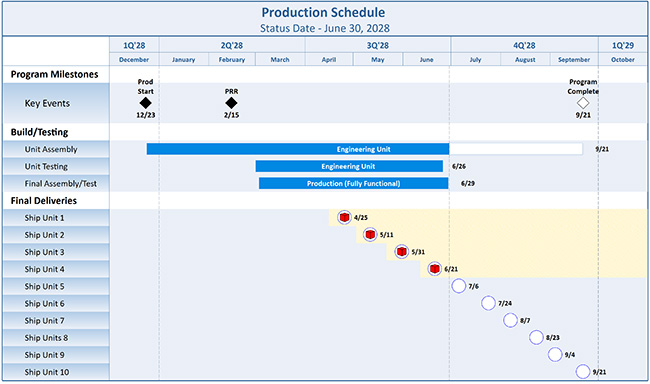650x384 pixels.
Task: Click the empty circle marker dated 7/6
Action: (x=458, y=286)
